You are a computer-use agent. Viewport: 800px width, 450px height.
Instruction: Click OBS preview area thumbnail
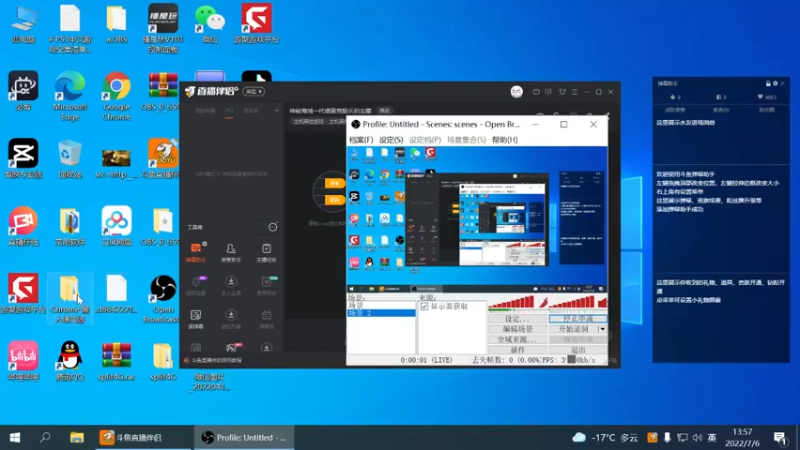pos(477,220)
